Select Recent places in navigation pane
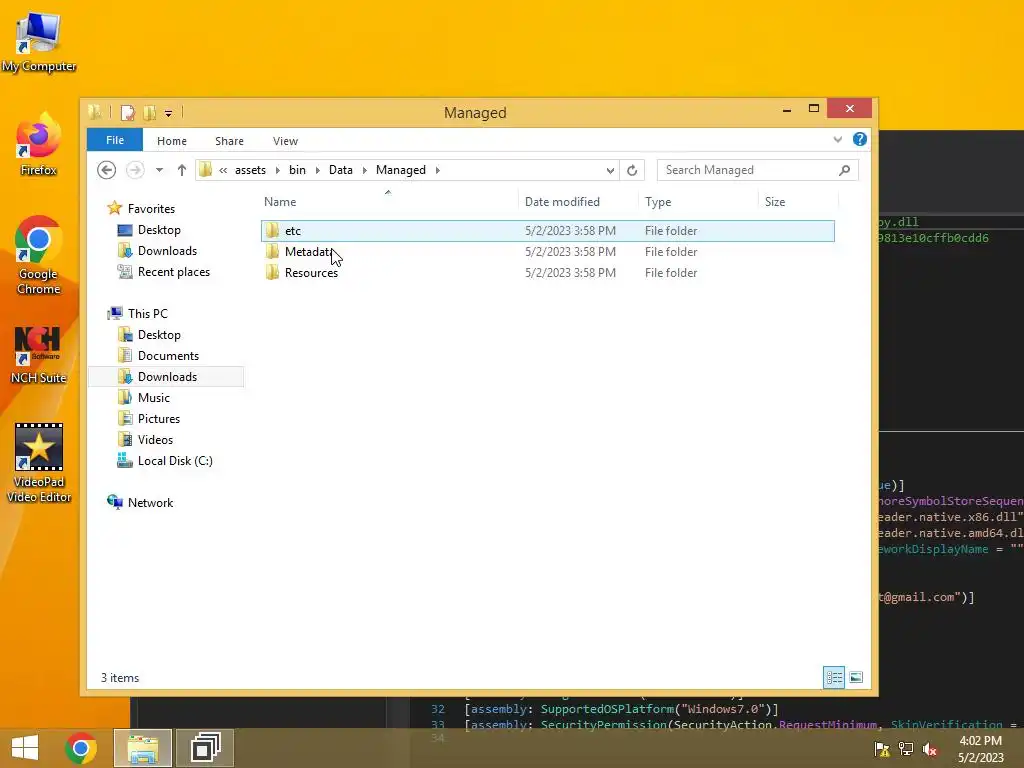The width and height of the screenshot is (1024, 768). point(174,272)
